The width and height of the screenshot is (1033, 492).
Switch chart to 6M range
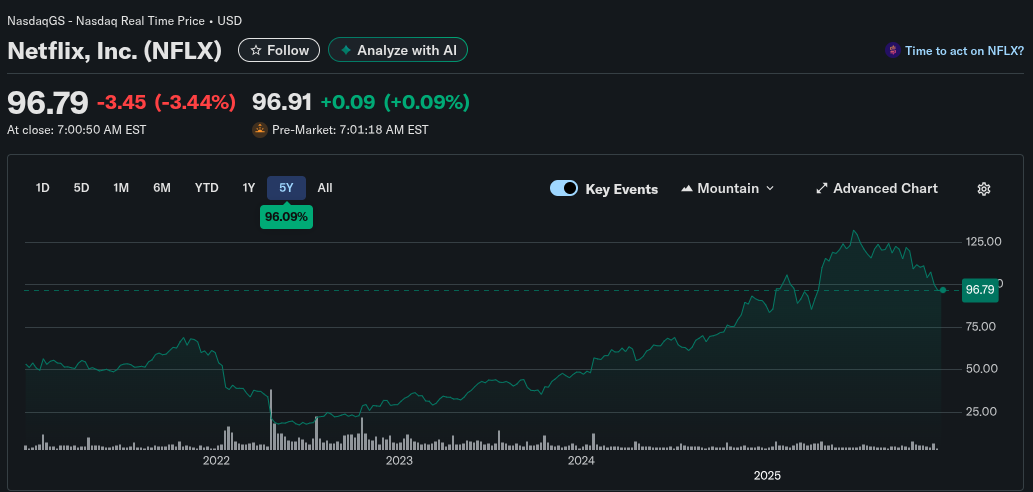pos(161,188)
